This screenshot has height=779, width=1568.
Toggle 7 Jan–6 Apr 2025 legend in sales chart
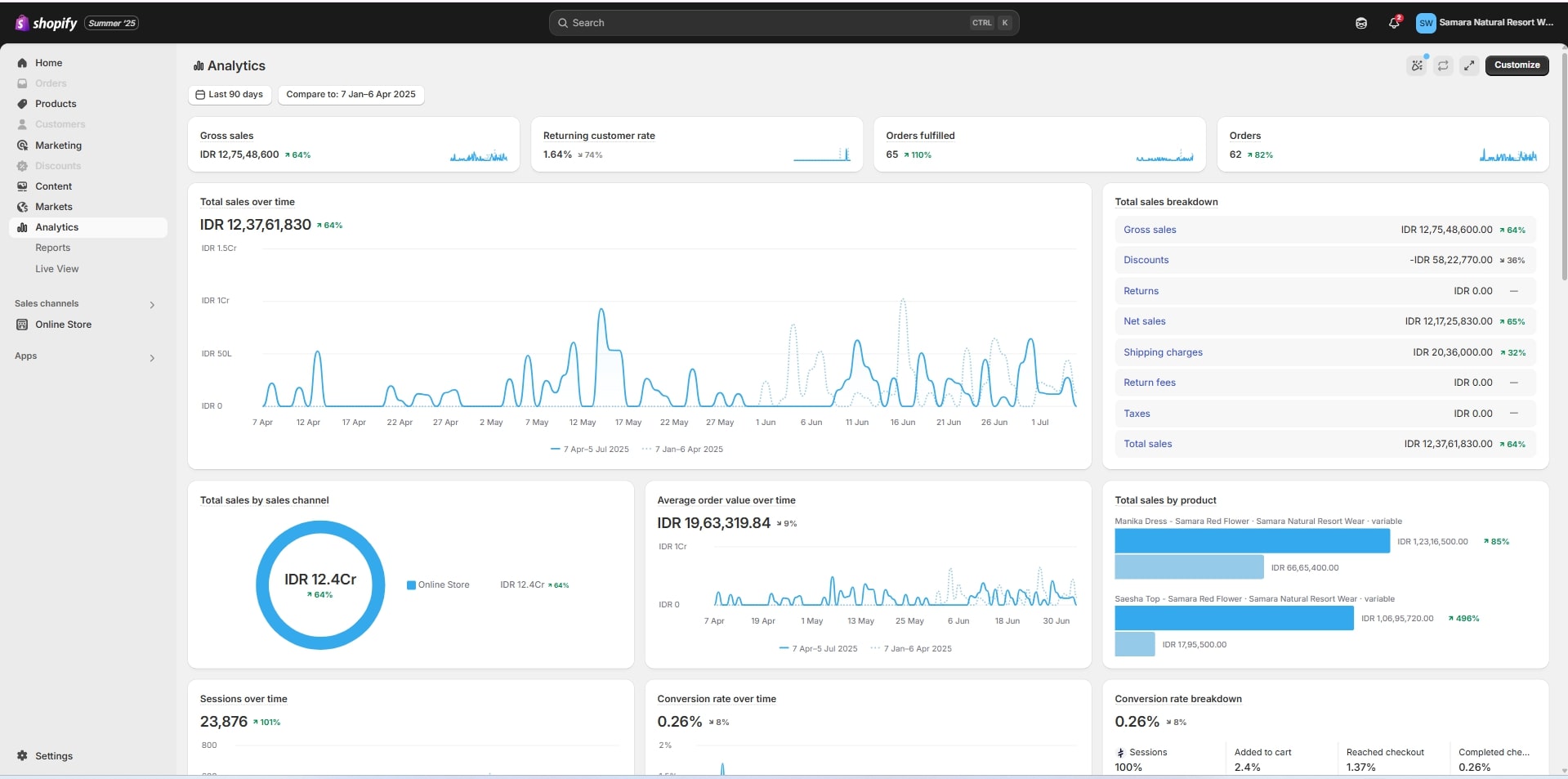pos(683,450)
